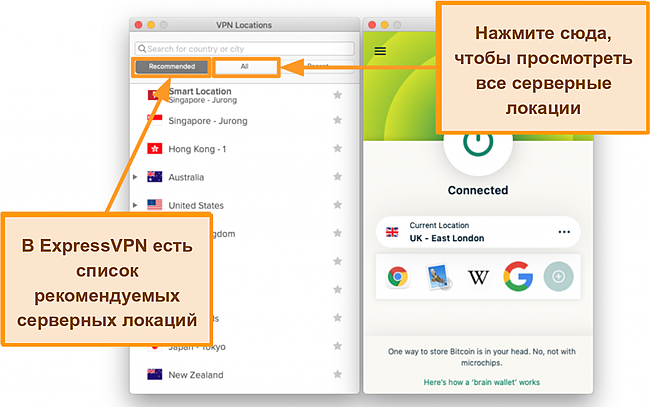Favorite Hong Kong - 1 with its star
650x407 pixels.
point(337,148)
